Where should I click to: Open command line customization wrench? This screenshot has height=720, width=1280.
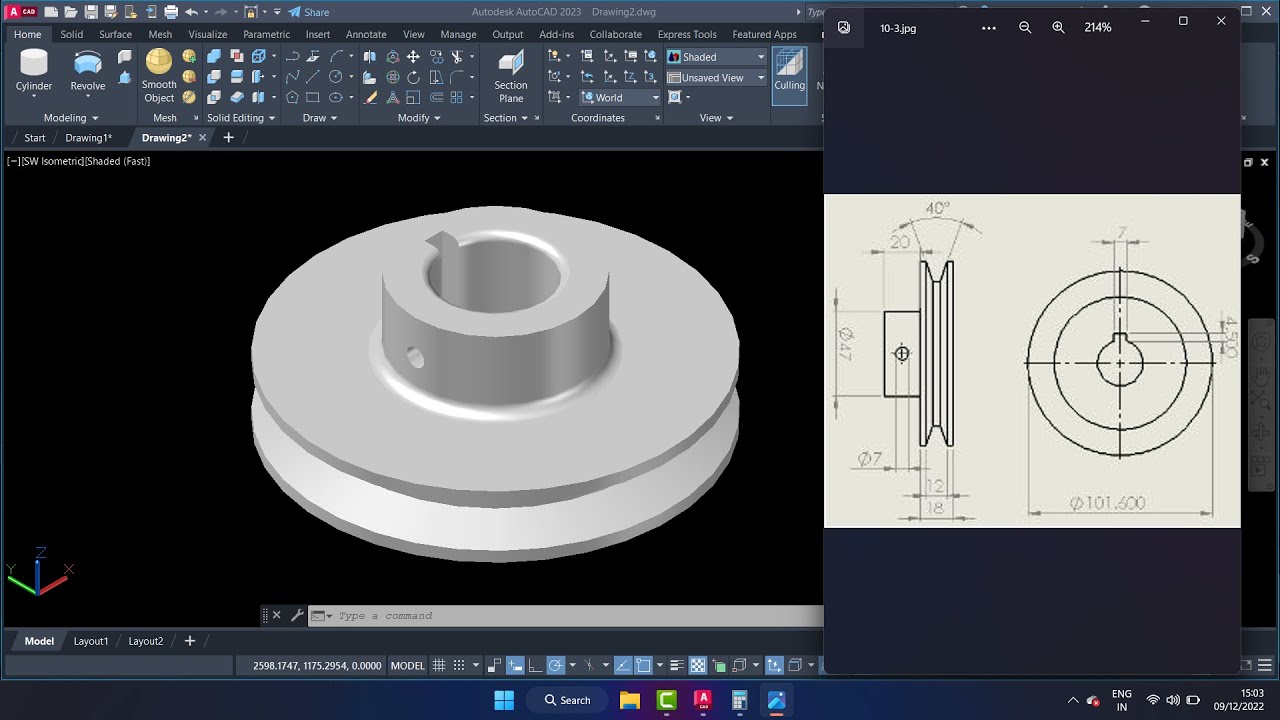tap(297, 615)
